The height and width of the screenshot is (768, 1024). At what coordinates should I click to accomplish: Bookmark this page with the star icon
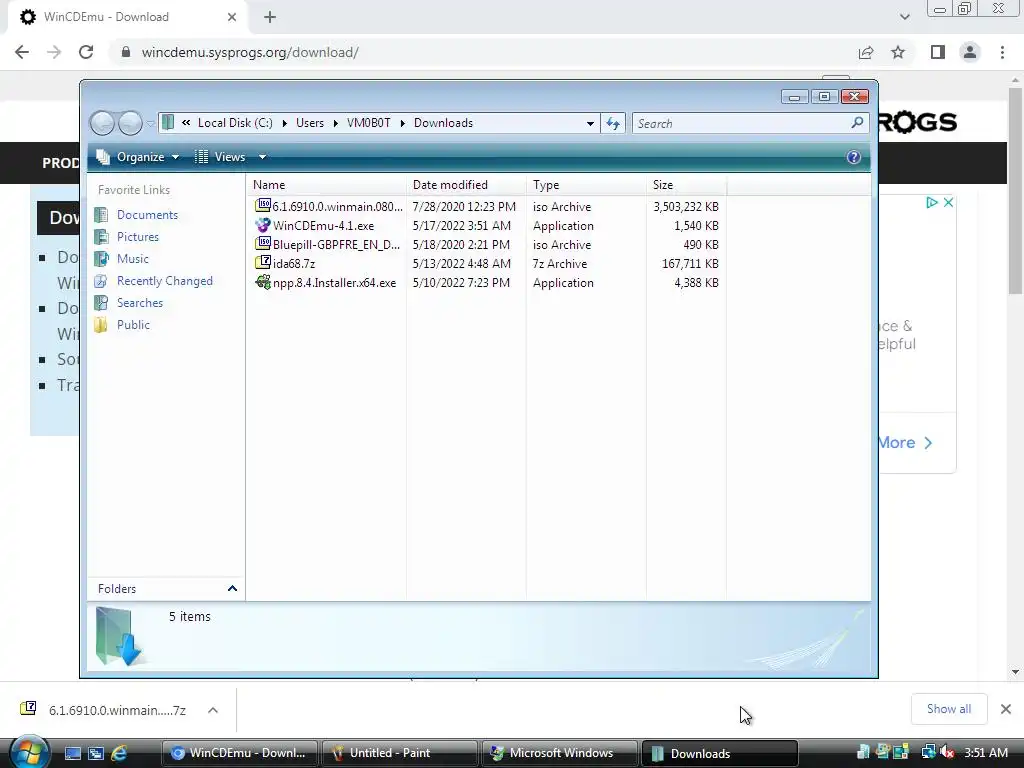[898, 52]
